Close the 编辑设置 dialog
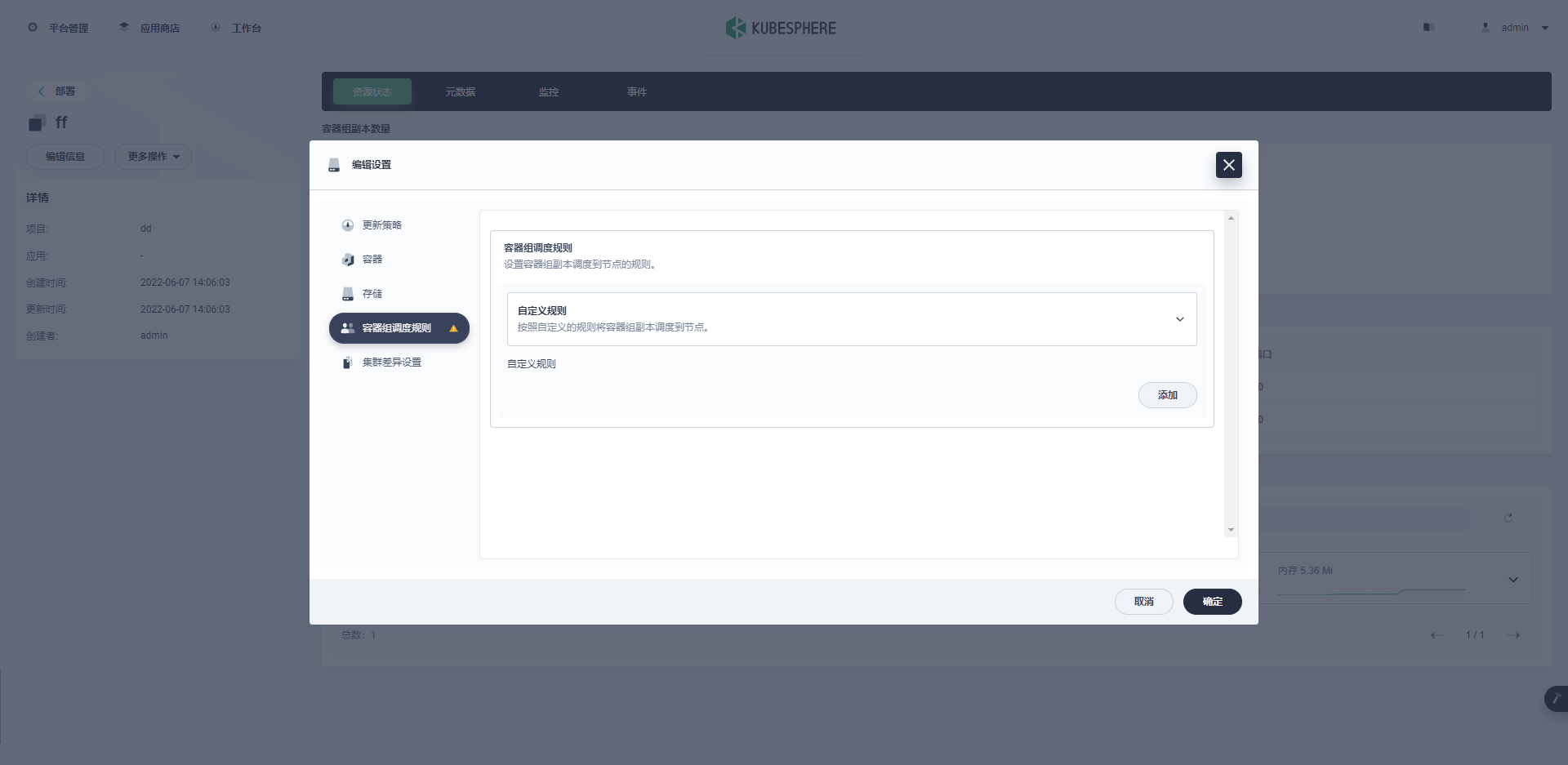1568x765 pixels. tap(1229, 165)
